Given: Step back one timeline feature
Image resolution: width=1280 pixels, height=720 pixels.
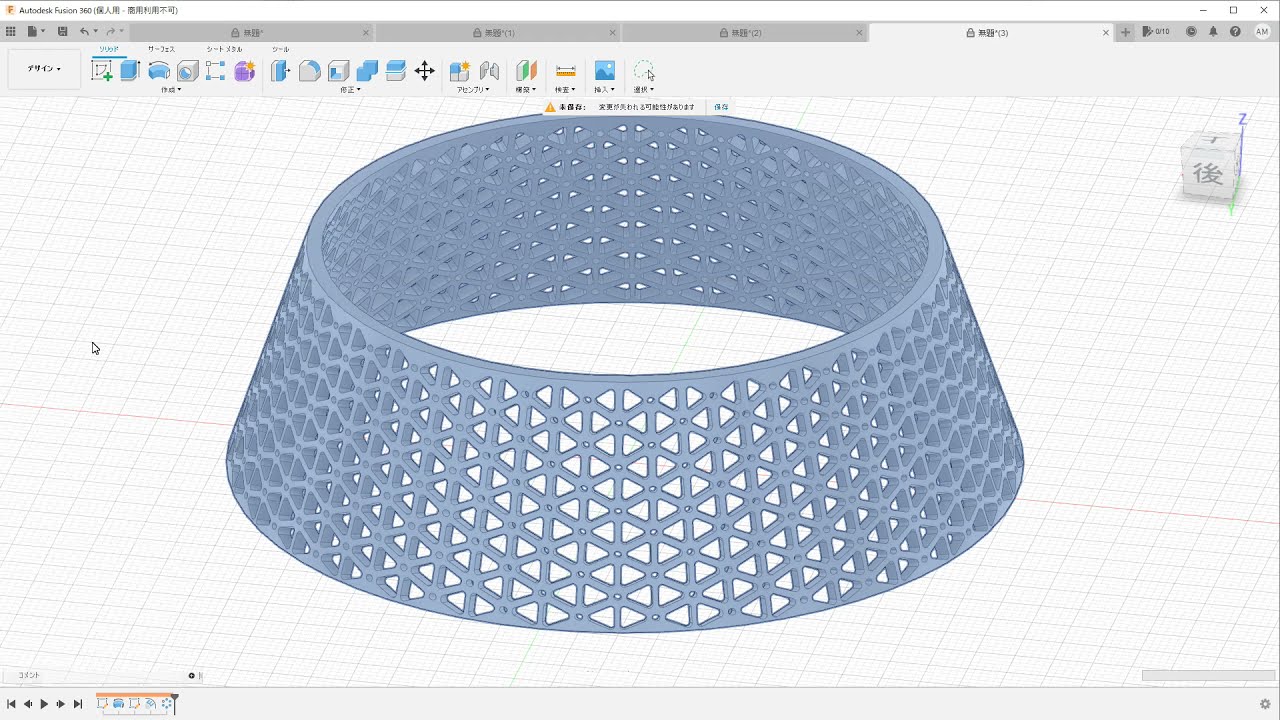Looking at the screenshot, I should [x=28, y=704].
